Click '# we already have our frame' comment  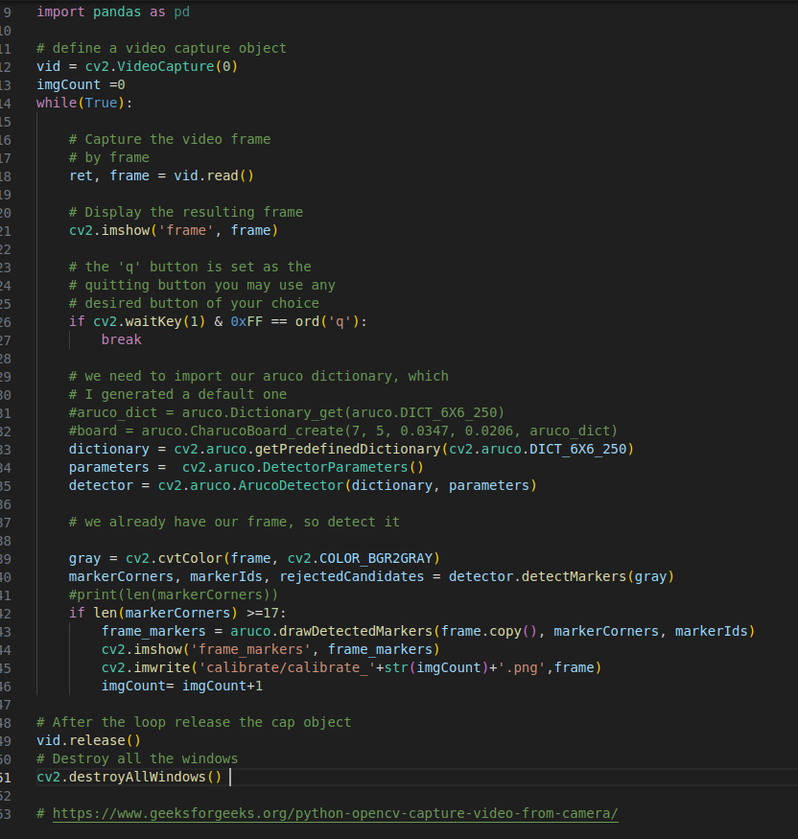point(234,521)
